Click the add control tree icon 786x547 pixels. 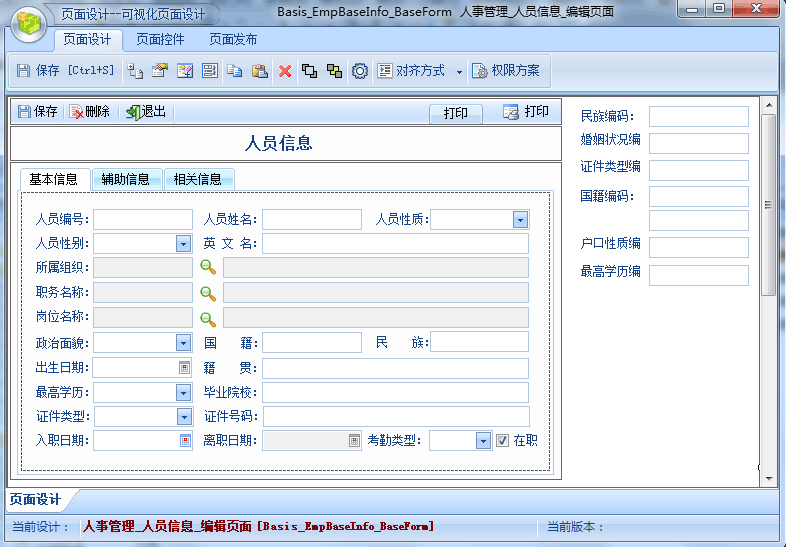(x=134, y=71)
